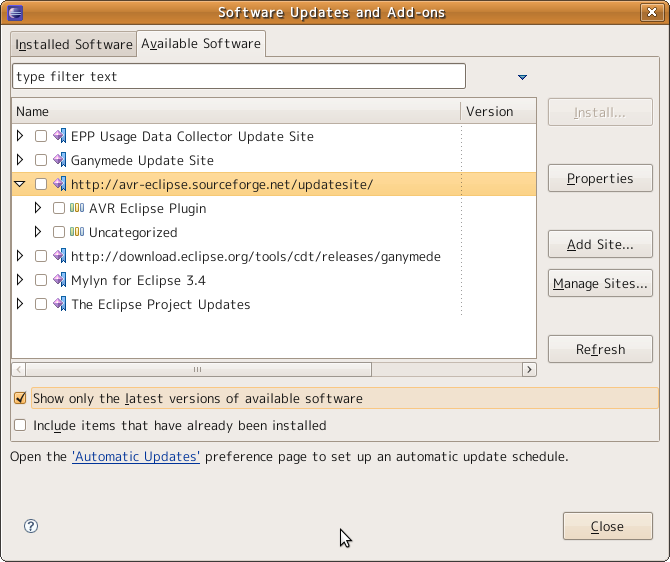Screen dimensions: 670x562
Task: Check the AVR Eclipse Plugin checkbox
Action: [59, 208]
